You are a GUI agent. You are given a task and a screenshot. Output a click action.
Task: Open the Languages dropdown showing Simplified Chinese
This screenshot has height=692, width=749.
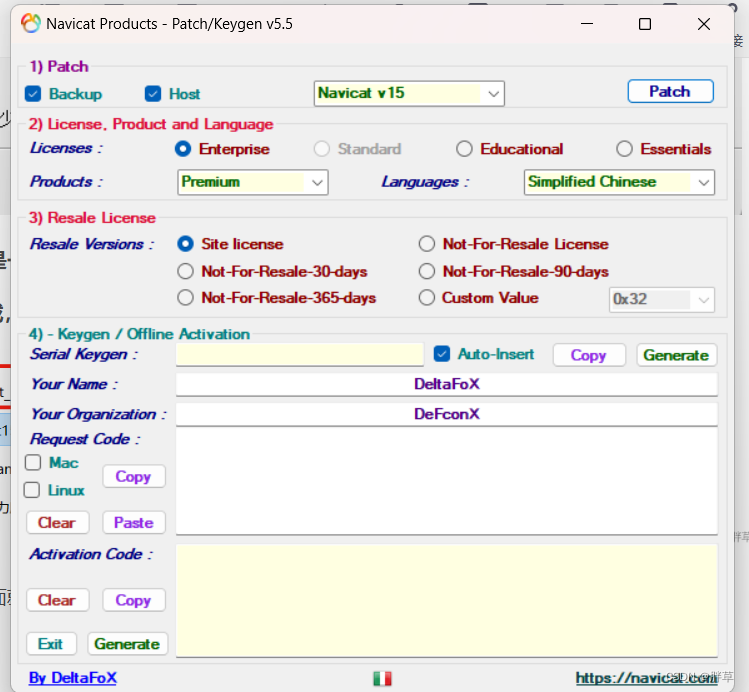[x=619, y=182]
